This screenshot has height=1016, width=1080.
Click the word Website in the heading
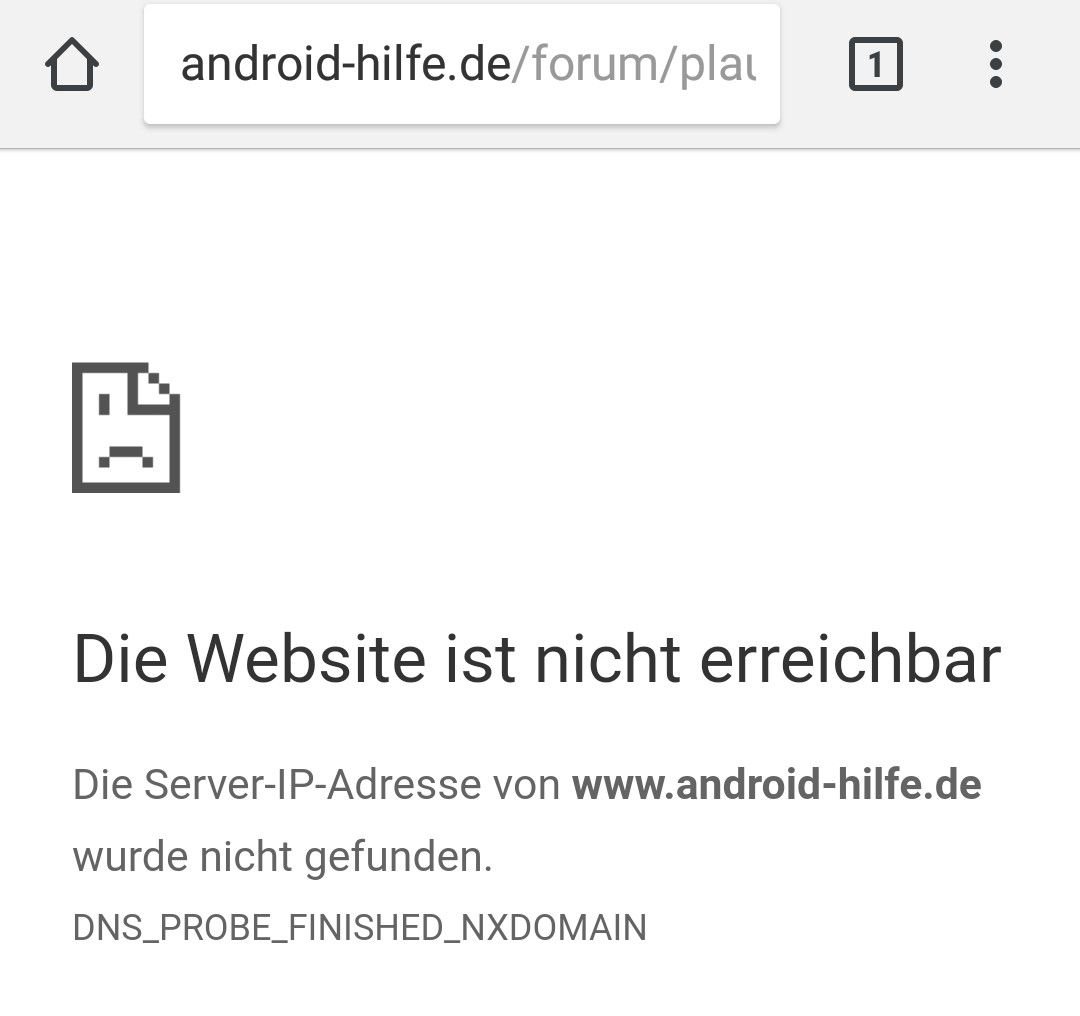307,659
